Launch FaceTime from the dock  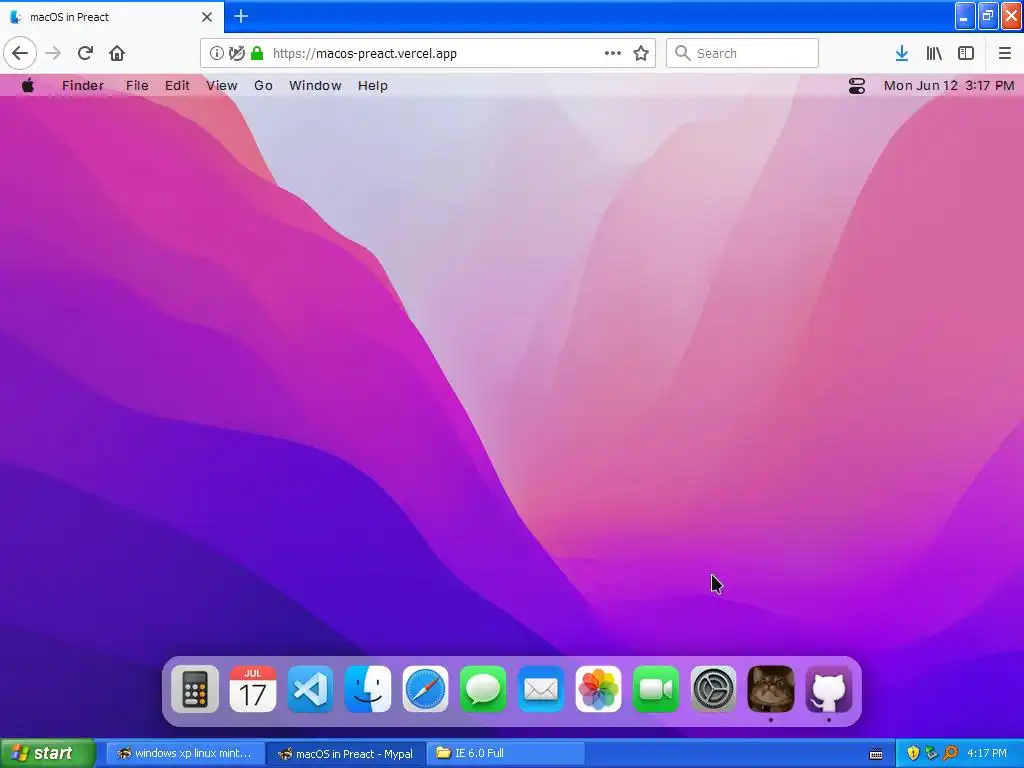[x=656, y=689]
